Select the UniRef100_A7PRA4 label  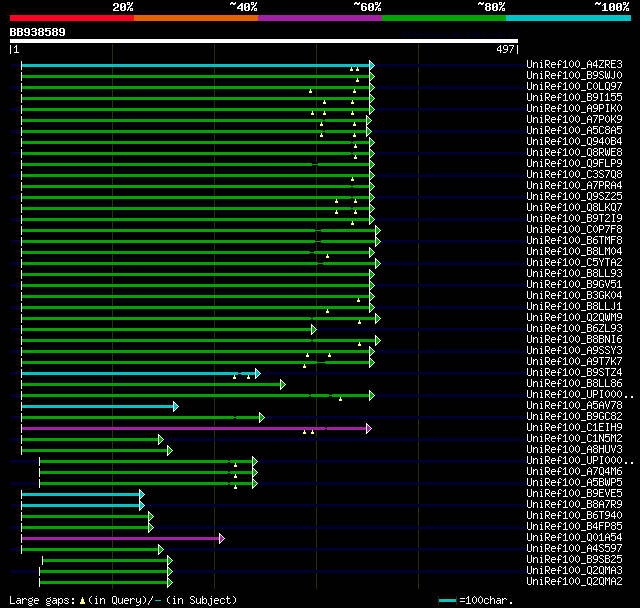(574, 186)
